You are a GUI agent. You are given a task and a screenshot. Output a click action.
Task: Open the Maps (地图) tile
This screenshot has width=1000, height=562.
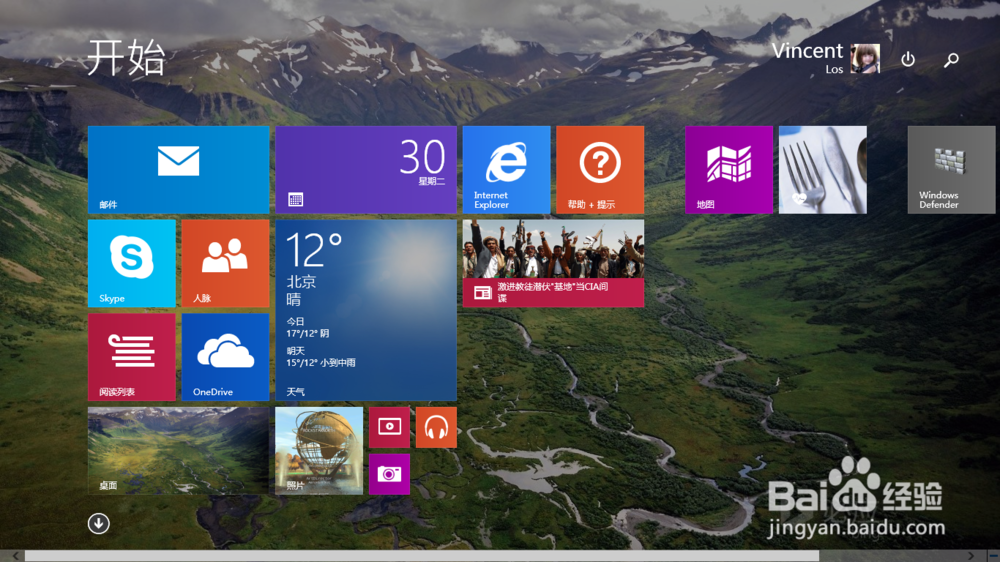[729, 170]
